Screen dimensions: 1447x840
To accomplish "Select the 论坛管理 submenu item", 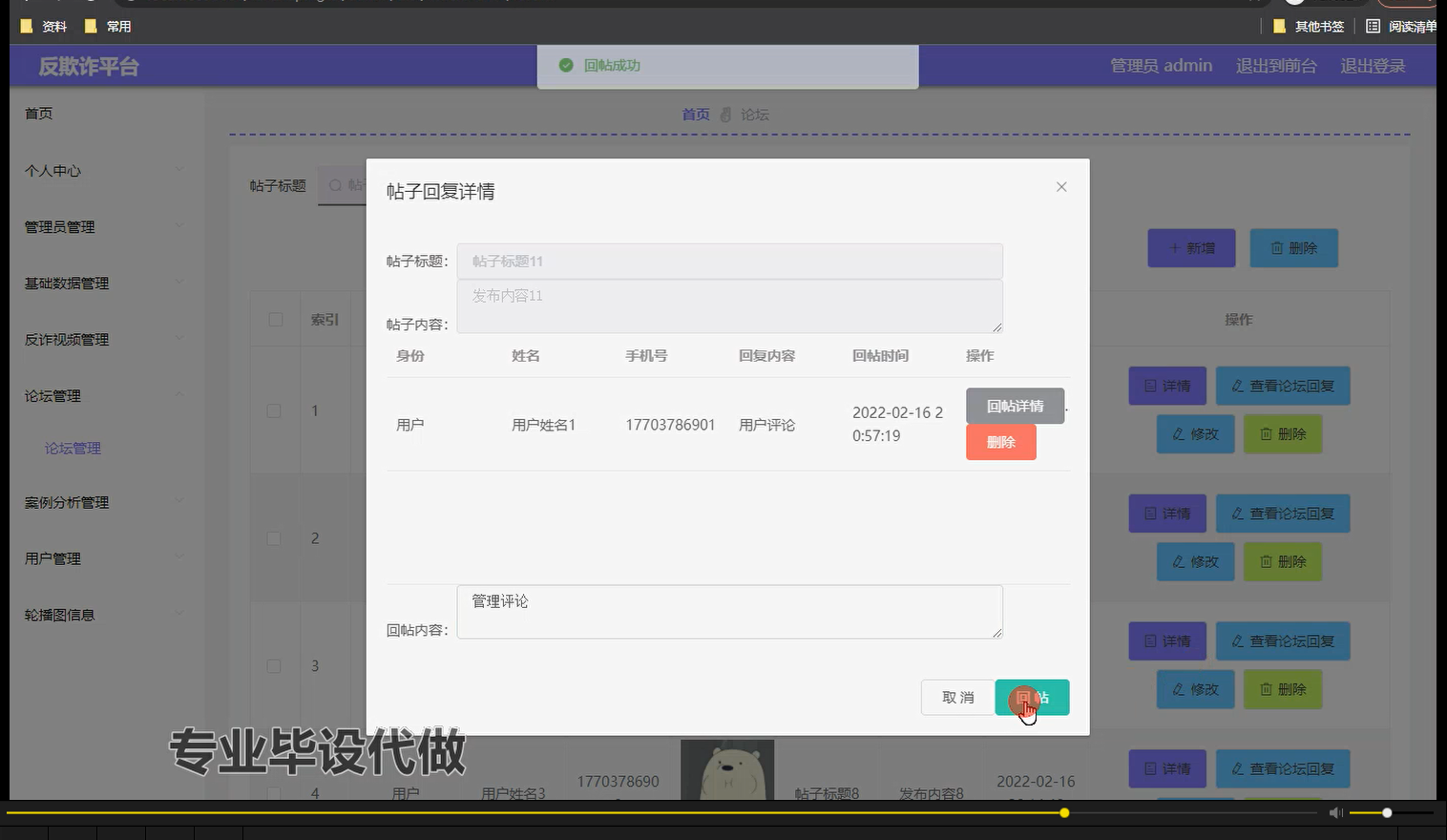I will pos(72,448).
